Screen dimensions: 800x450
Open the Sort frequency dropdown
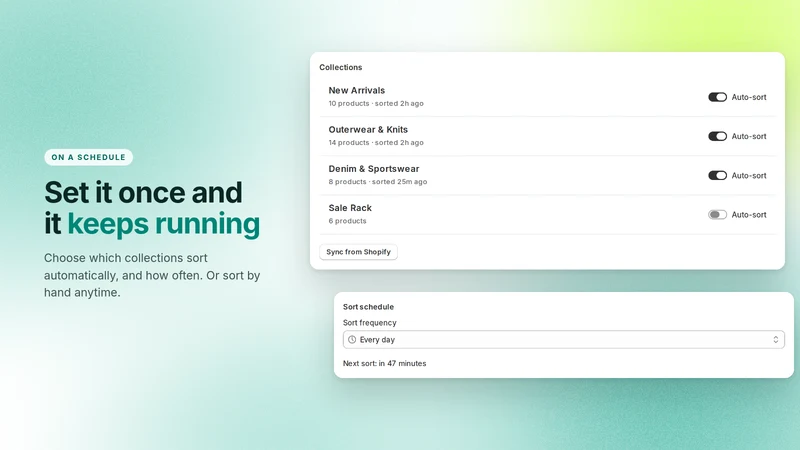(x=563, y=340)
